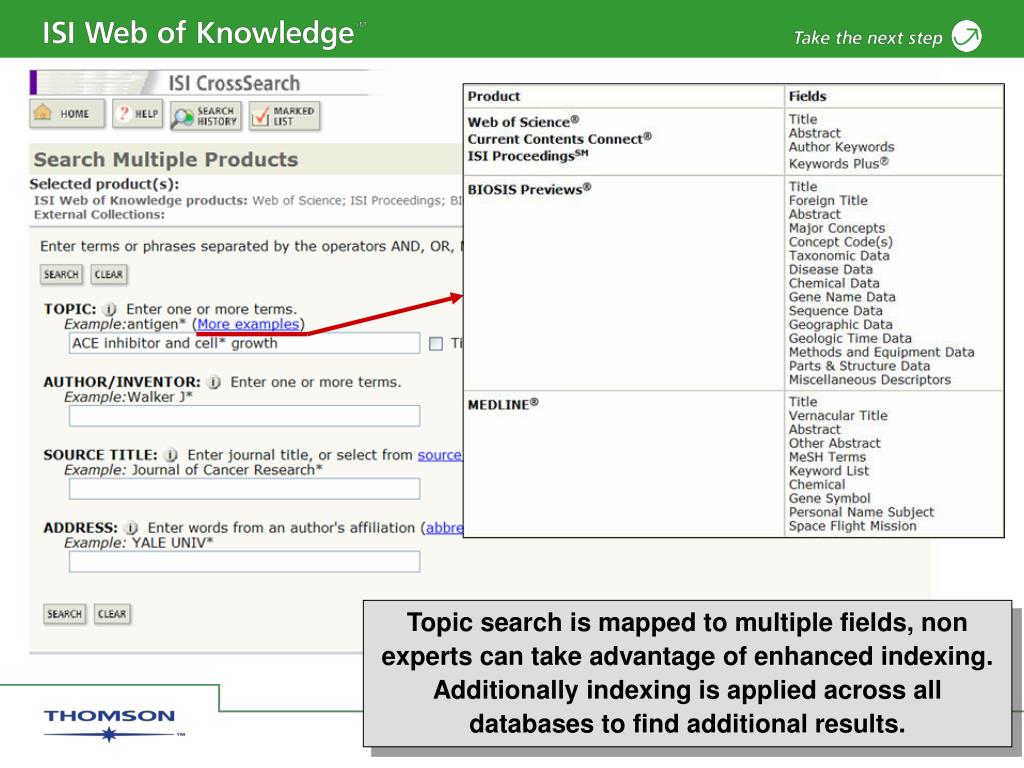
Task: Click 'Vernacular Title' field entry
Action: [838, 415]
